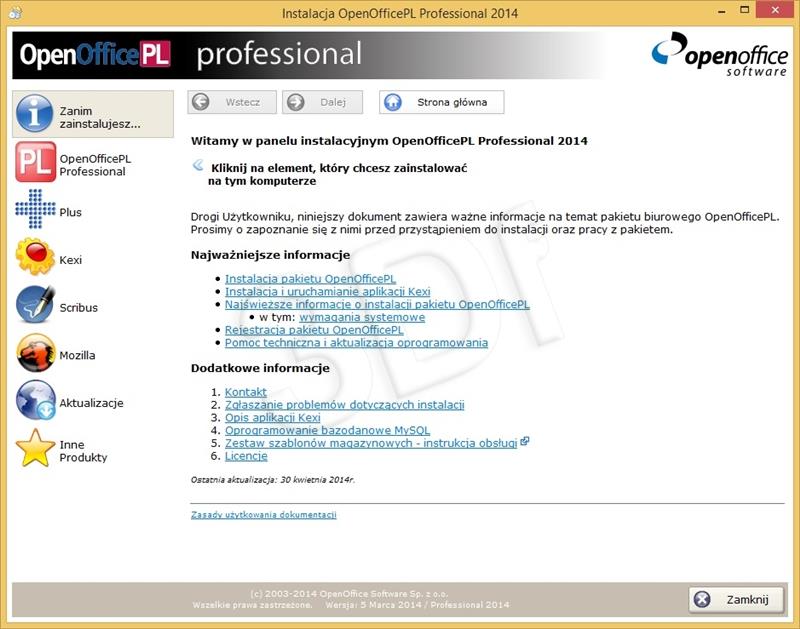Open Zasady użytkowania dokumentacji link
The image size is (800, 629).
pyautogui.click(x=263, y=515)
